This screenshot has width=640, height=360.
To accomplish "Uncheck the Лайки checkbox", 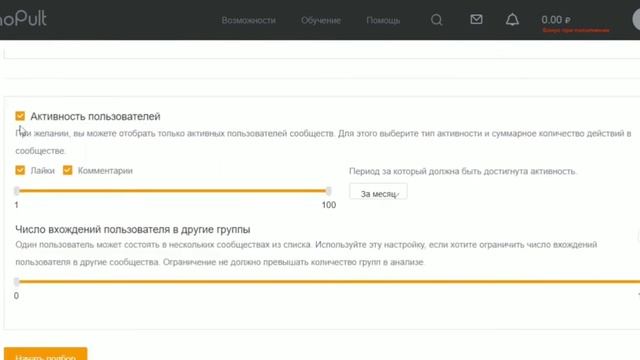I will pyautogui.click(x=20, y=170).
